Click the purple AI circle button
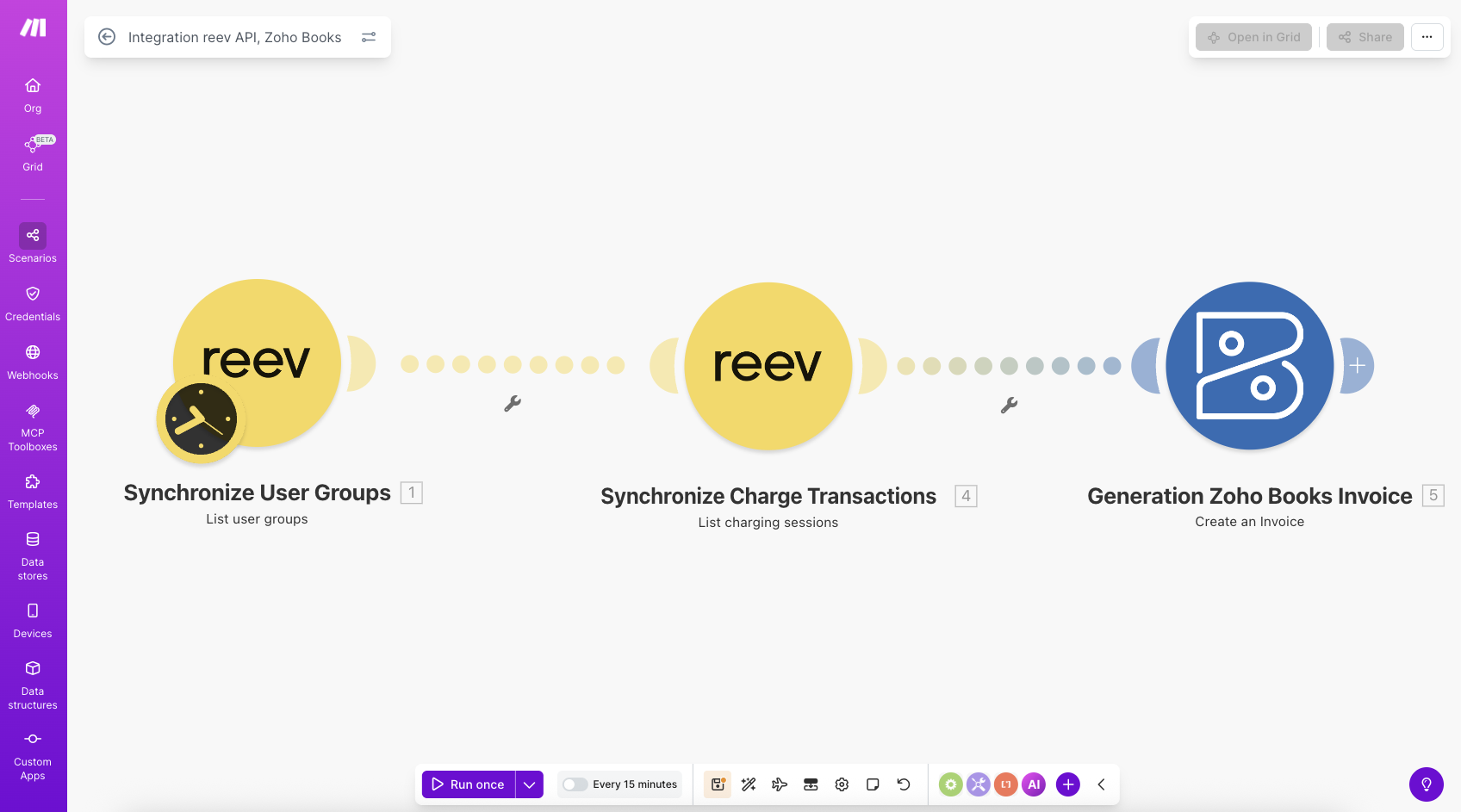 (1034, 784)
